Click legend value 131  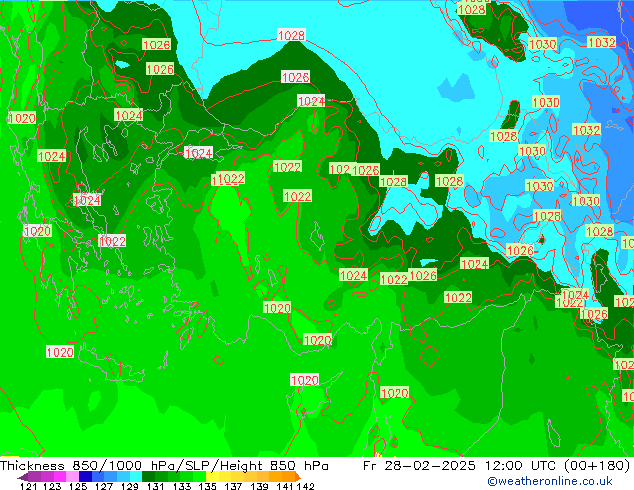[x=156, y=486]
